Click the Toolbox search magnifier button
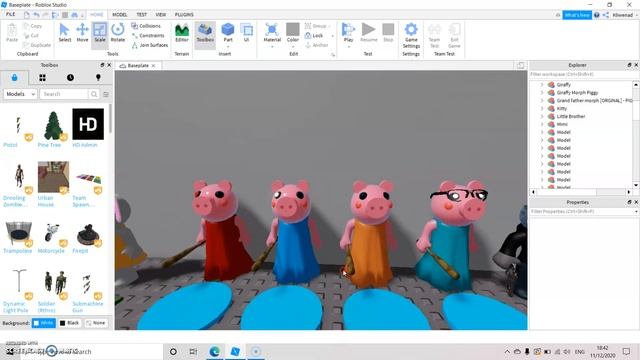This screenshot has height=360, width=640. (x=94, y=94)
